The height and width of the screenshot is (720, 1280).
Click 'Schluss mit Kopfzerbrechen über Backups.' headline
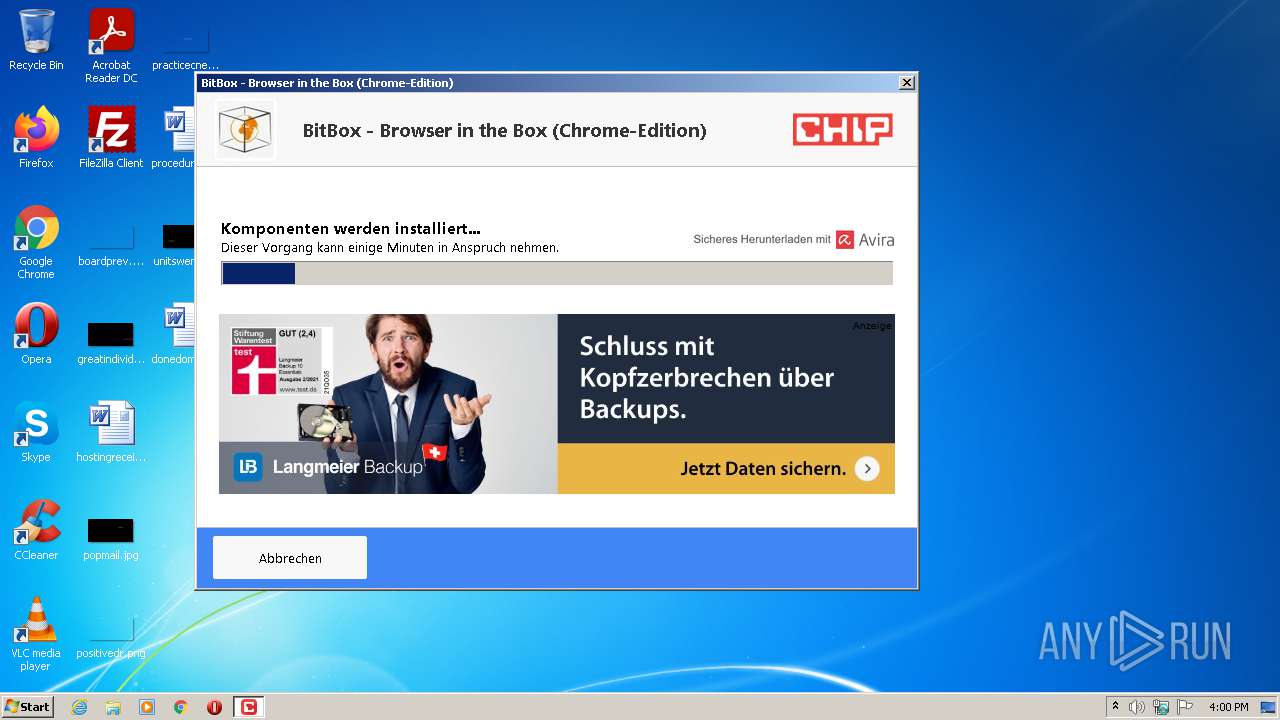point(707,378)
